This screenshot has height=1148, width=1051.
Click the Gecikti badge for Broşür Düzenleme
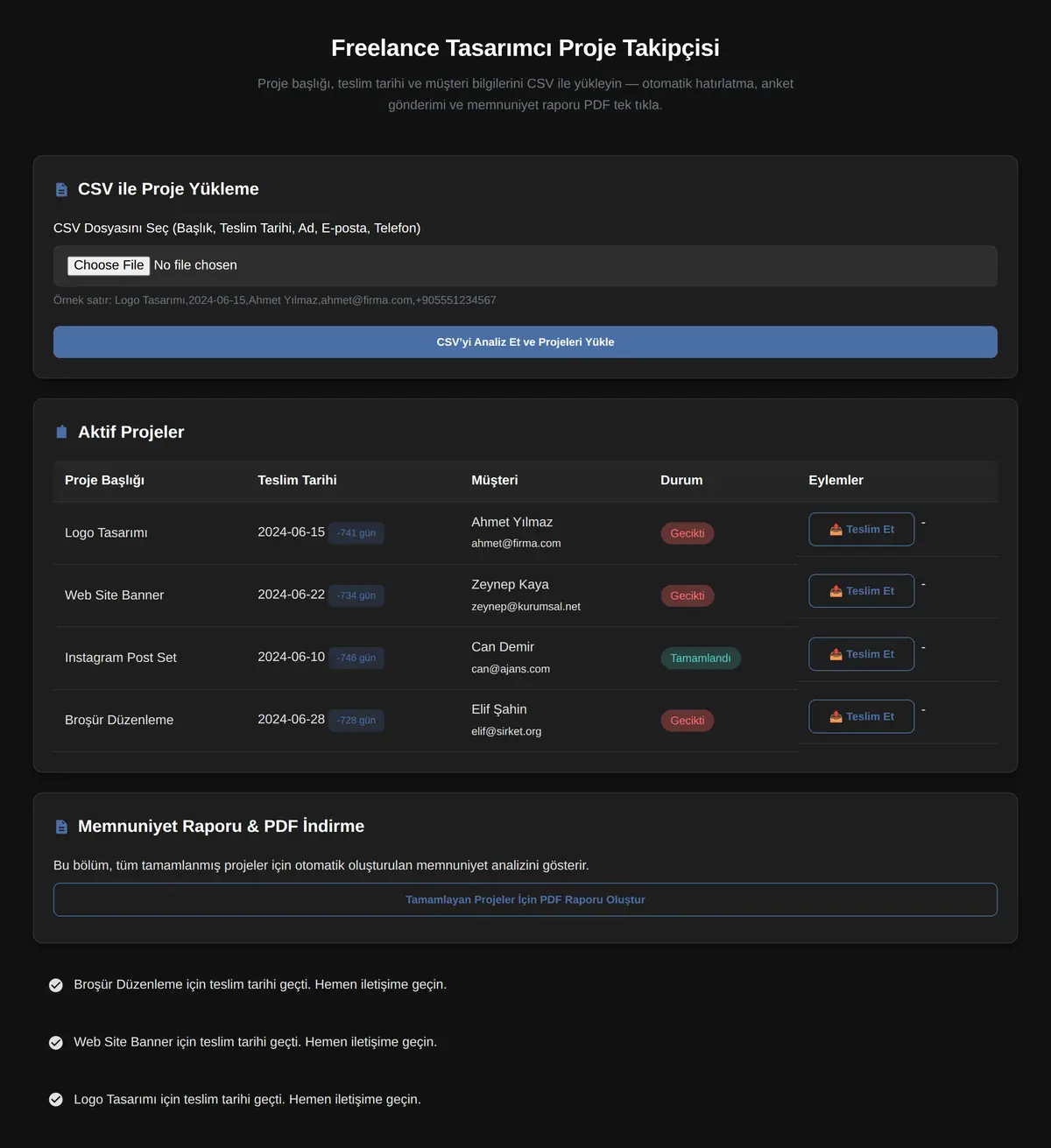[x=688, y=721]
